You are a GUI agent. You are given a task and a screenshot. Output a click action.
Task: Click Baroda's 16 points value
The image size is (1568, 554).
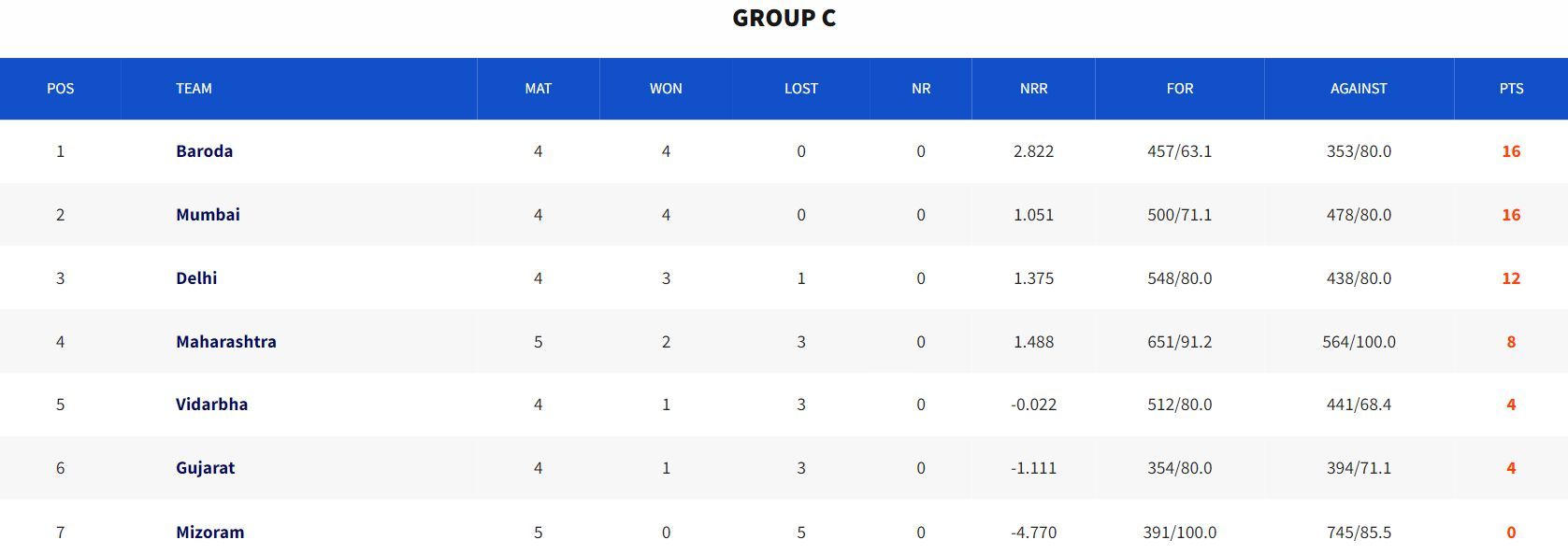click(x=1511, y=151)
